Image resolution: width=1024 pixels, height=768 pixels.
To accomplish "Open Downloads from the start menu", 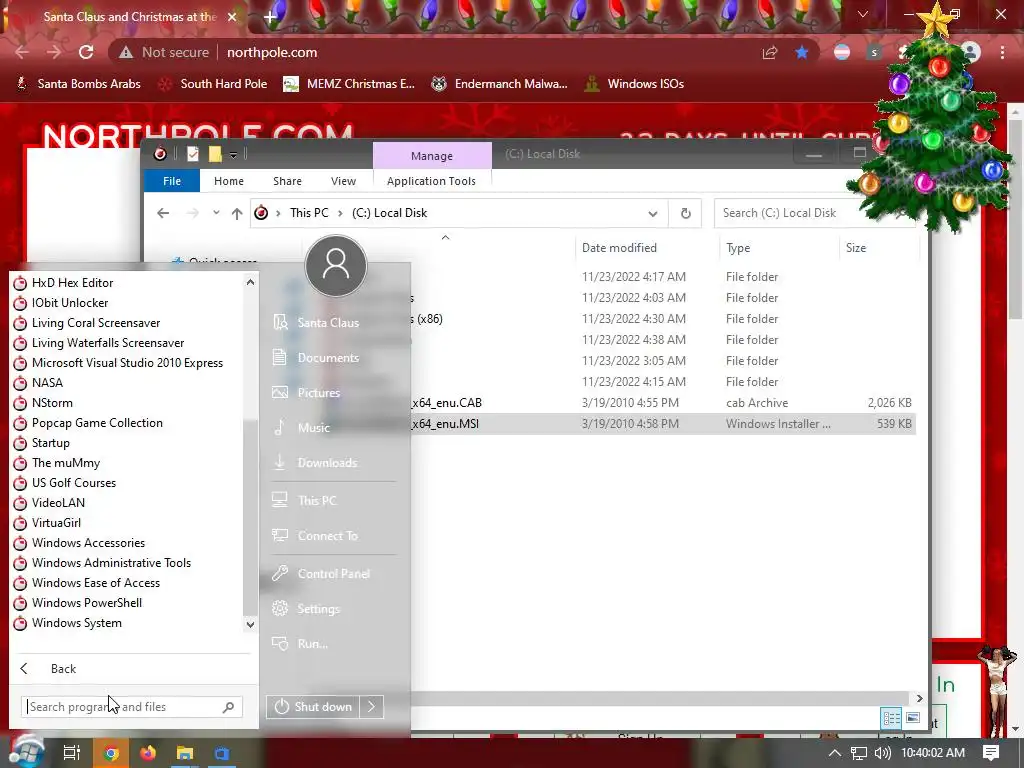I will 327,462.
